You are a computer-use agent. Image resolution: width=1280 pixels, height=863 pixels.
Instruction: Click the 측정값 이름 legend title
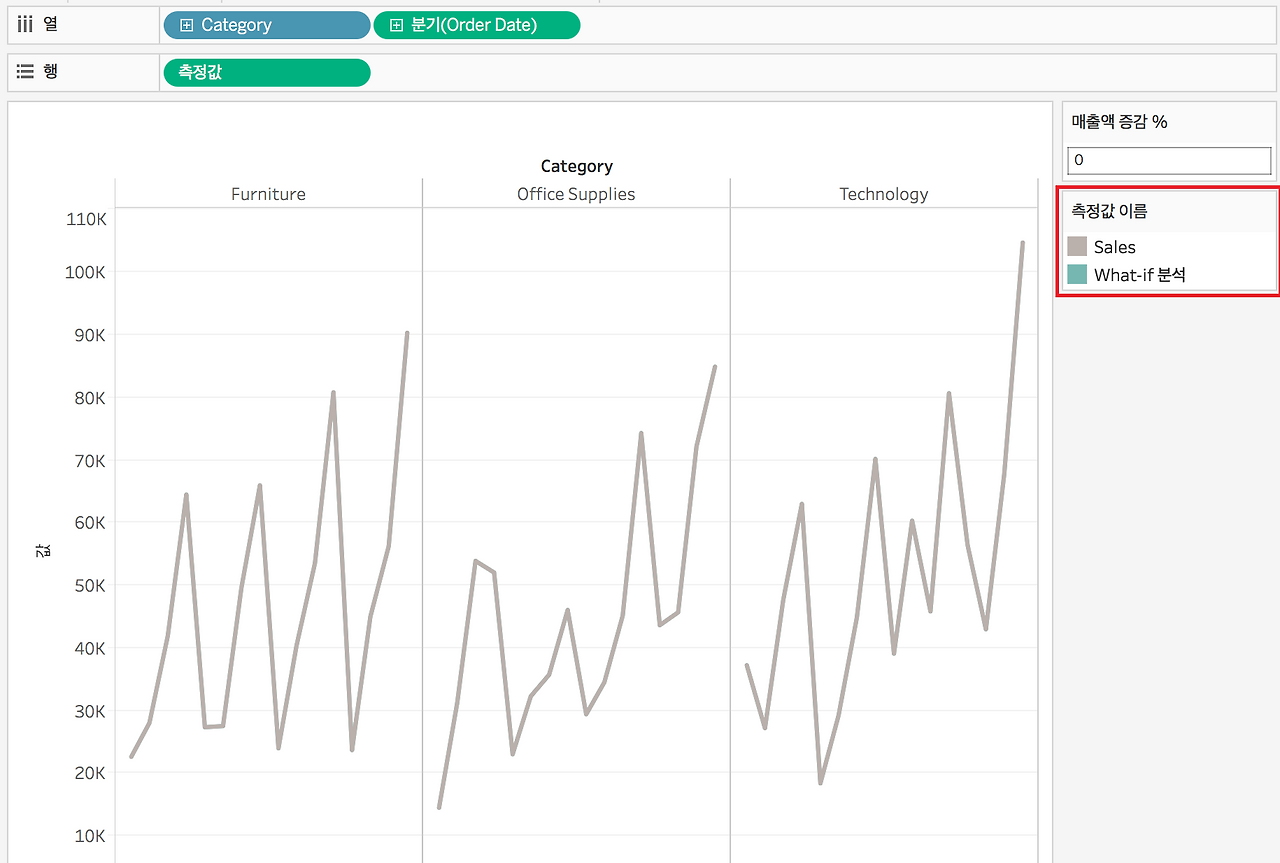coord(1109,211)
